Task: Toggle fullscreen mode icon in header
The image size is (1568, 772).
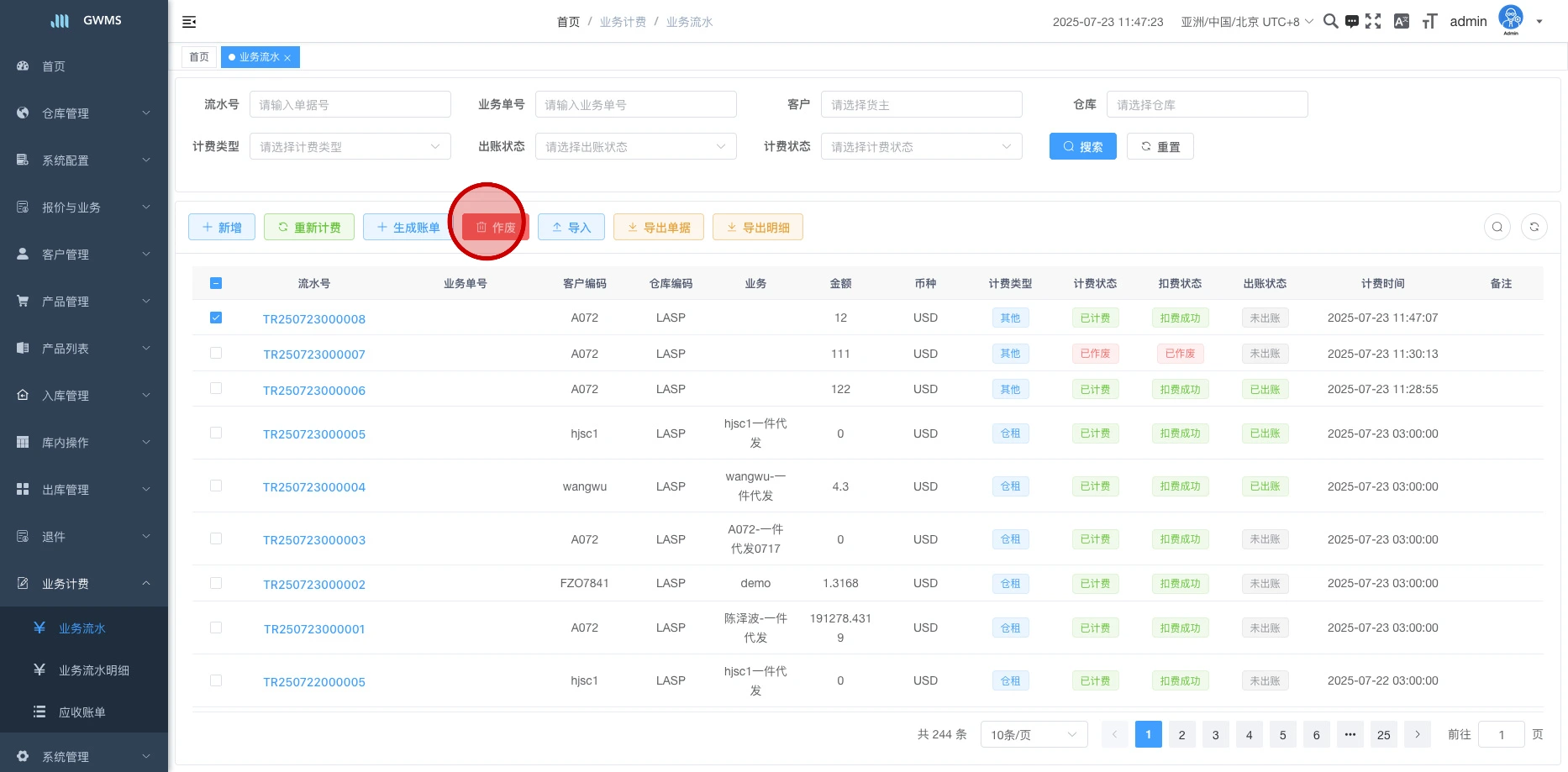Action: pyautogui.click(x=1373, y=22)
